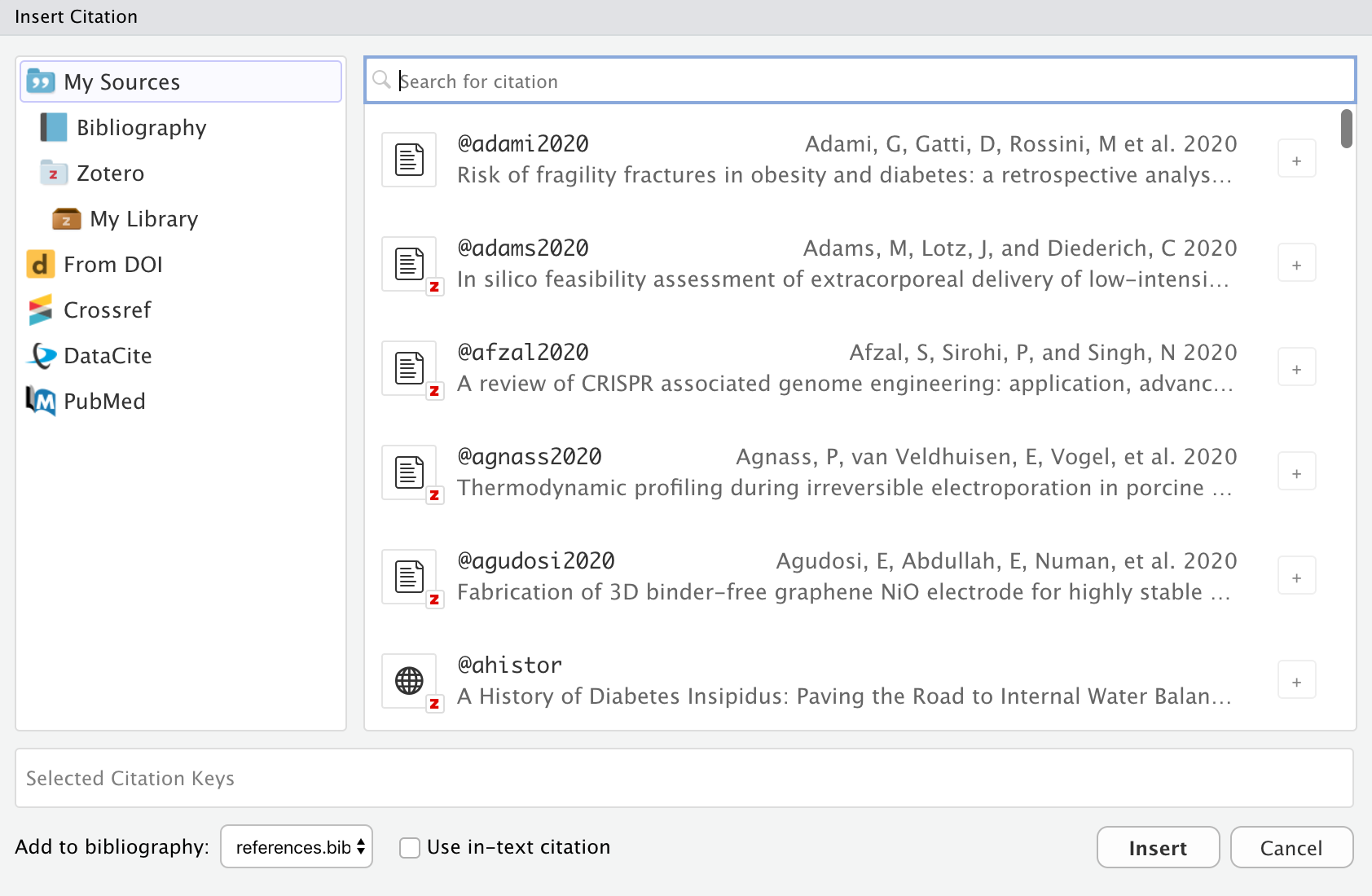Click the document icon for @adami2020
Screen dimensions: 1372x896
[408, 160]
